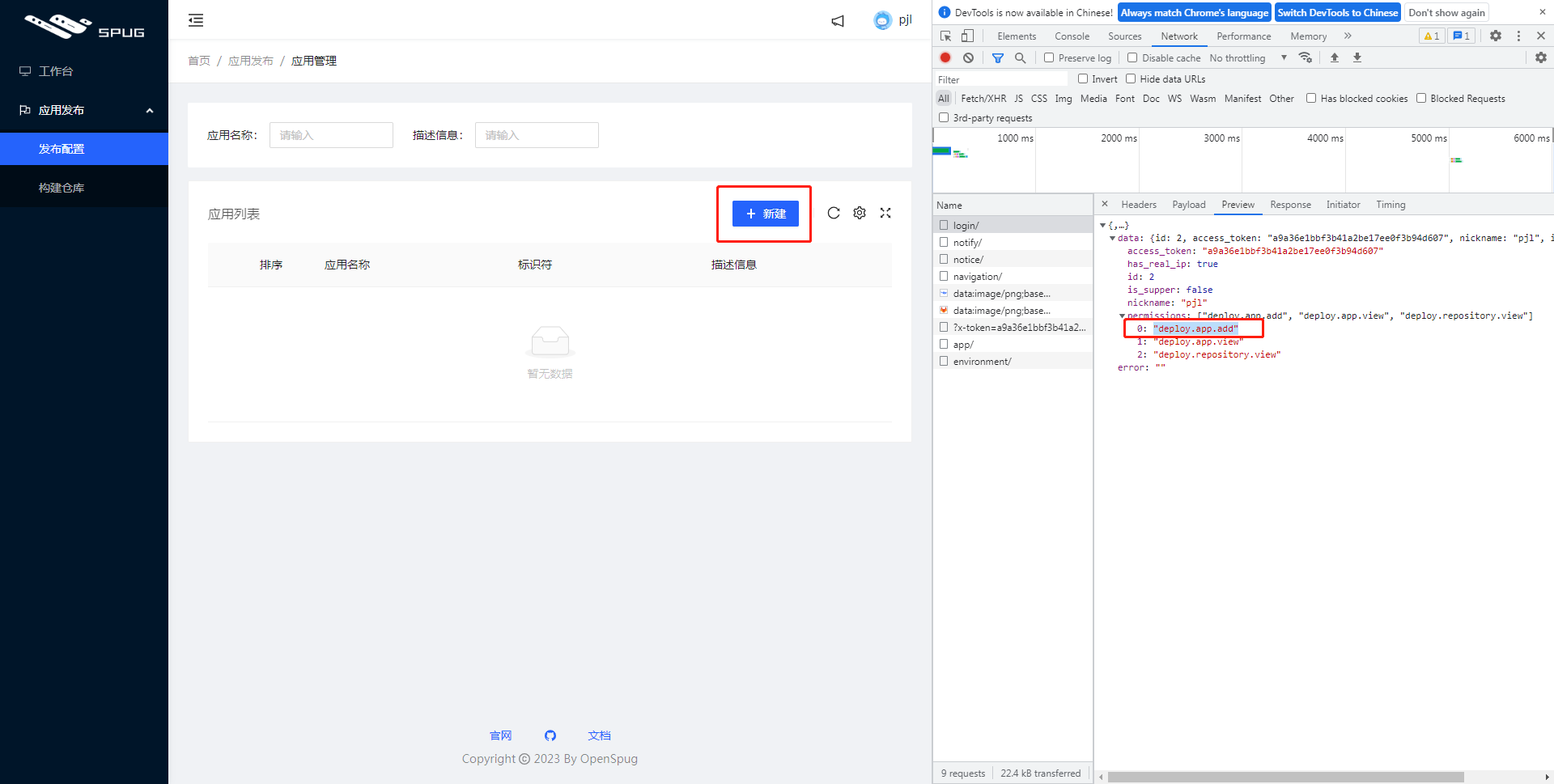Check Blocked Requests
Viewport: 1554px width, 784px height.
click(1421, 98)
